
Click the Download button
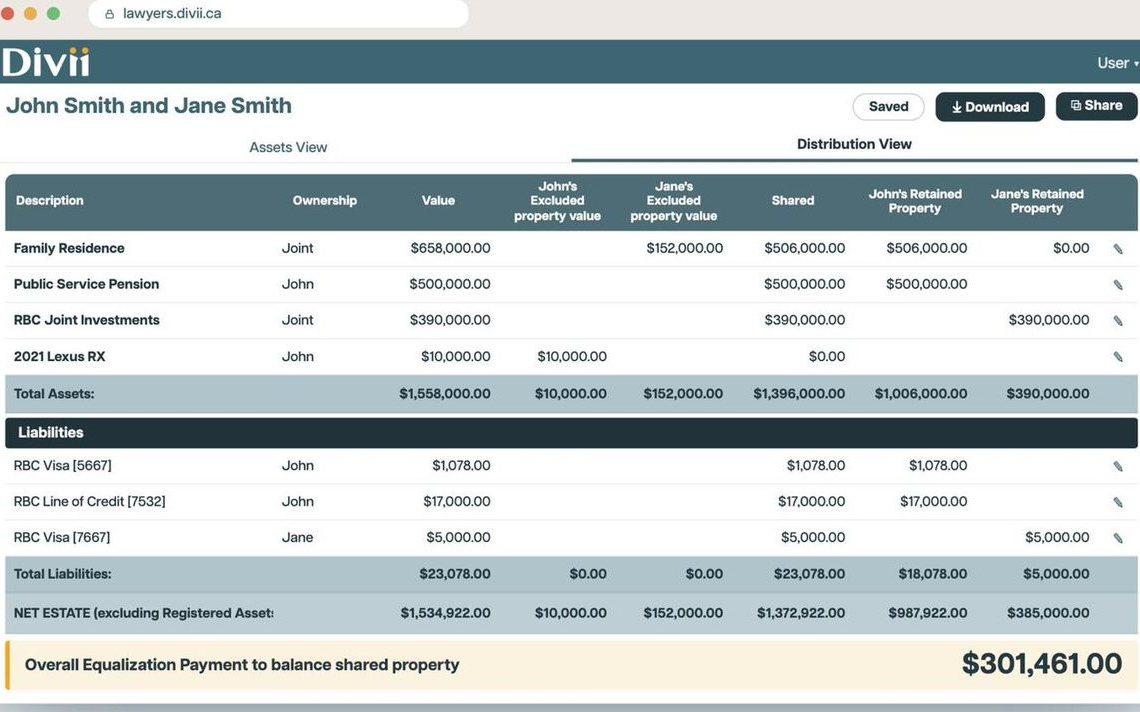[990, 107]
